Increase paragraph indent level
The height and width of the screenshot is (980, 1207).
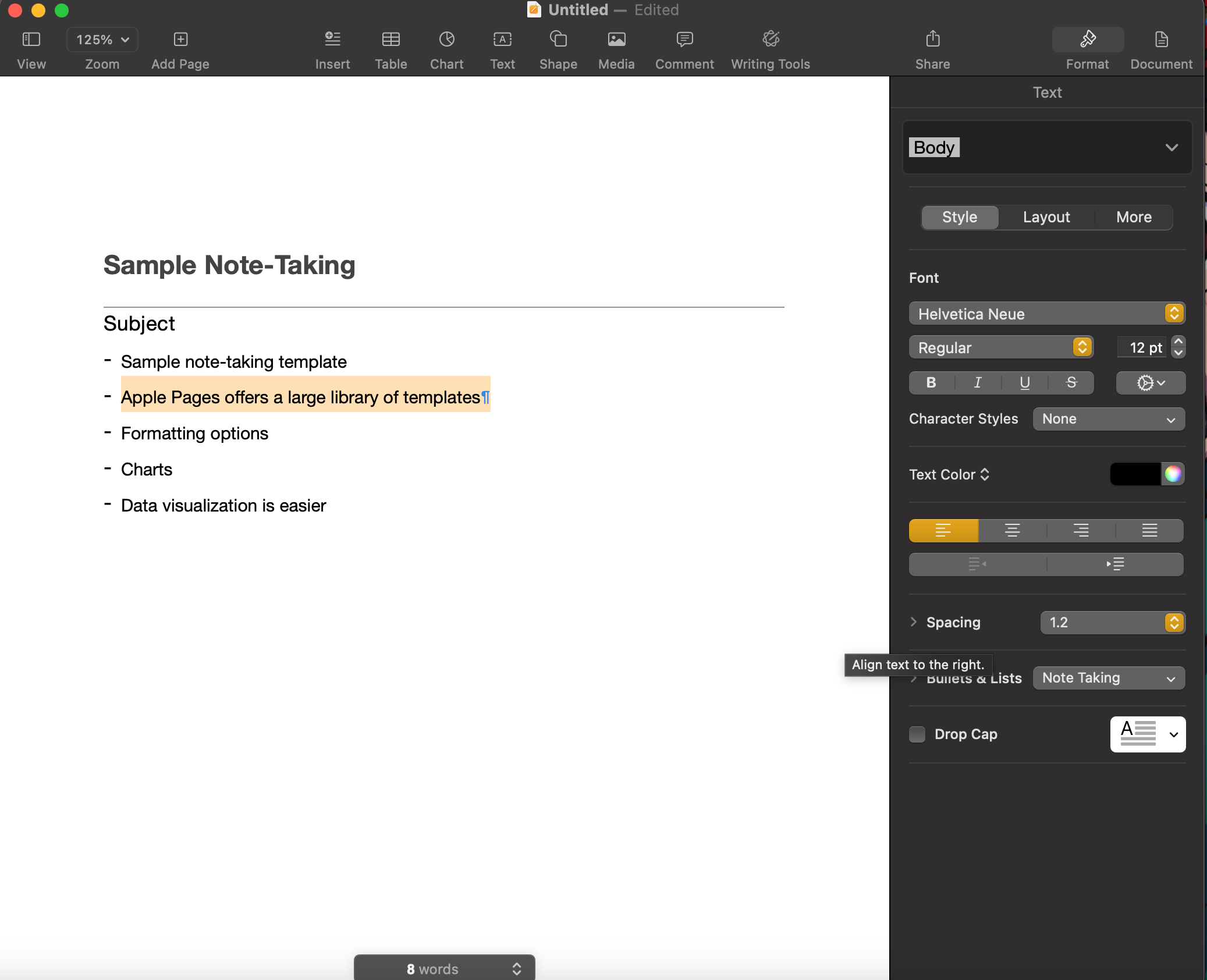tap(1115, 564)
